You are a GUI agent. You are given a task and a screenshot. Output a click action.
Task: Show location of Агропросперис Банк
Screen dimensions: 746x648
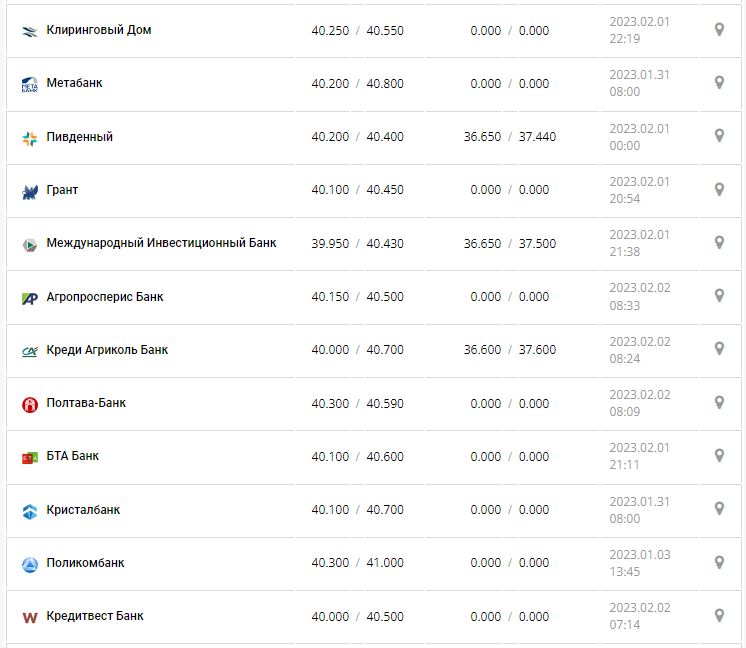click(x=718, y=296)
